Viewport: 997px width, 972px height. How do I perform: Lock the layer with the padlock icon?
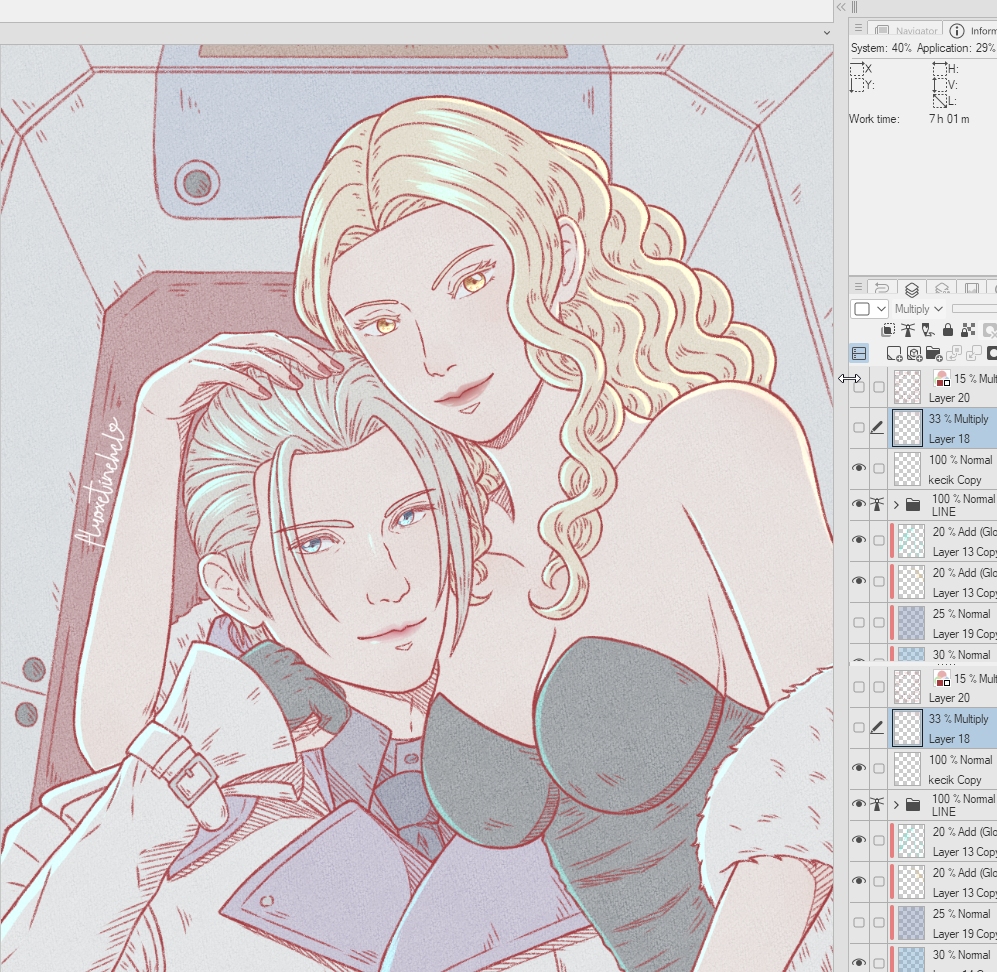[948, 330]
